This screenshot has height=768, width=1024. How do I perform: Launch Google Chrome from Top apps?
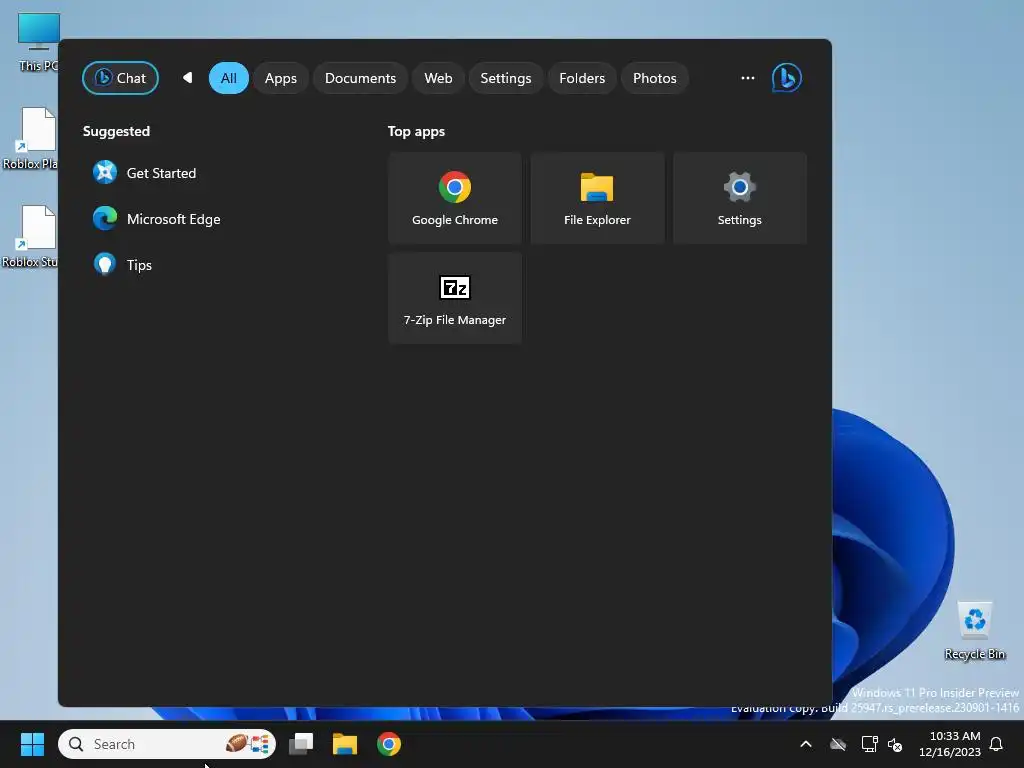(455, 198)
